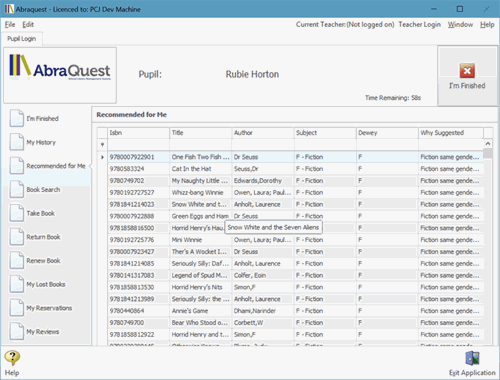Click ISBN 9781841213989 cell
Image resolution: width=500 pixels, height=380 pixels.
coord(139,299)
